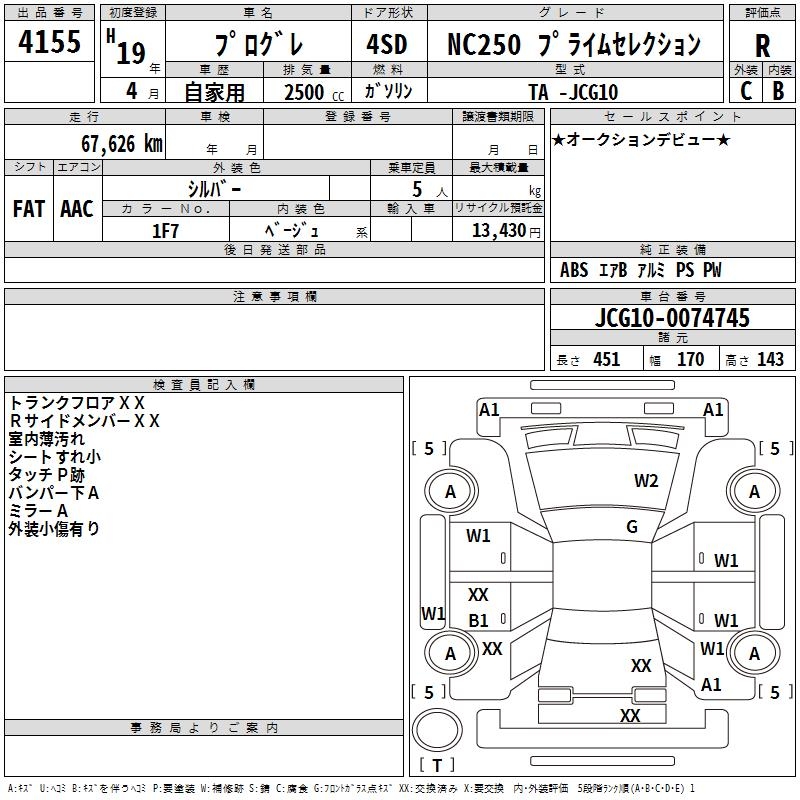Click the width value 170

click(x=690, y=359)
